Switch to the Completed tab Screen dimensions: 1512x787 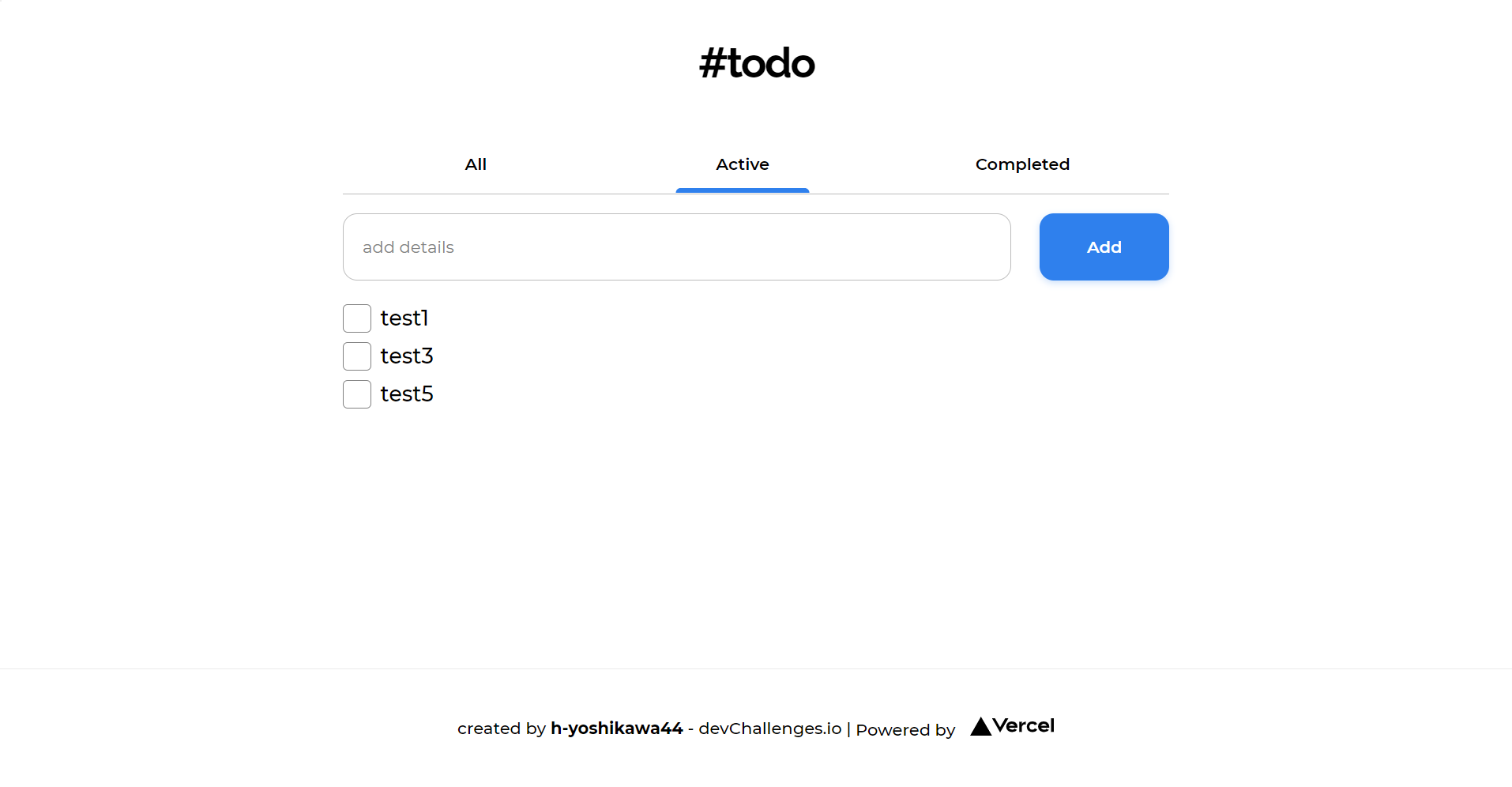point(1022,164)
